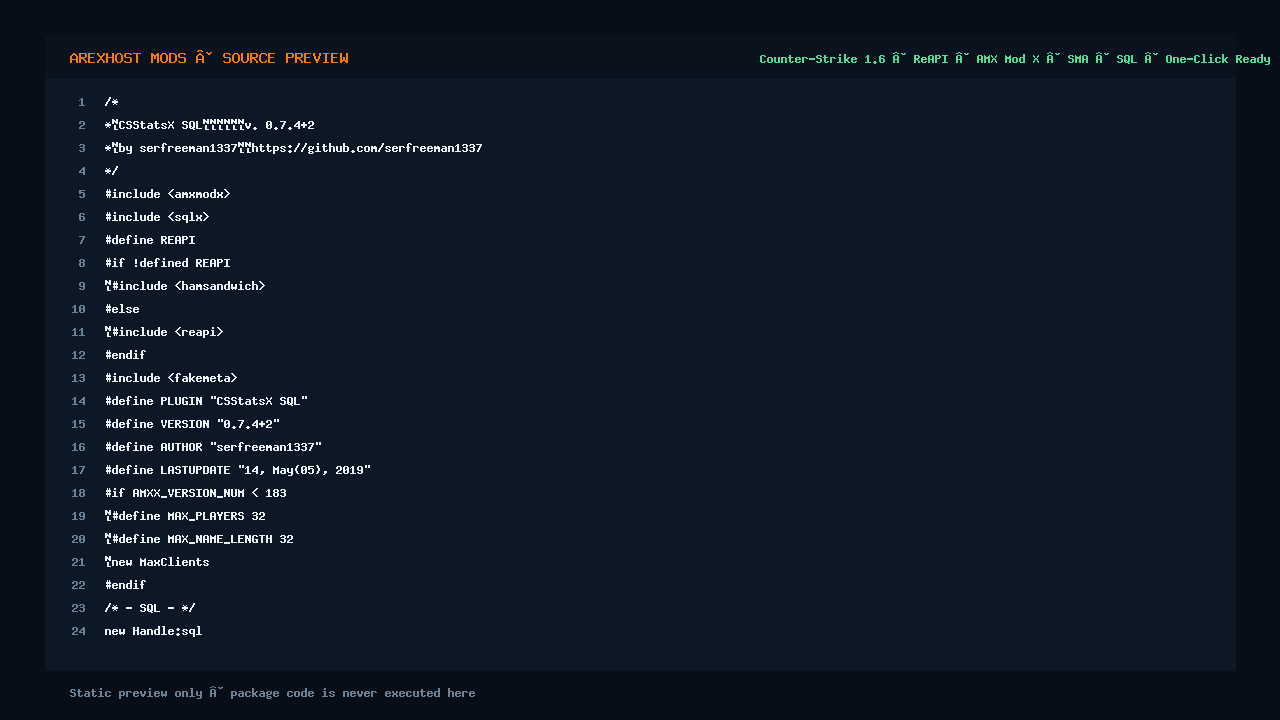
Task: Click the '#define LASTUPDATE' line
Action: pyautogui.click(x=238, y=470)
